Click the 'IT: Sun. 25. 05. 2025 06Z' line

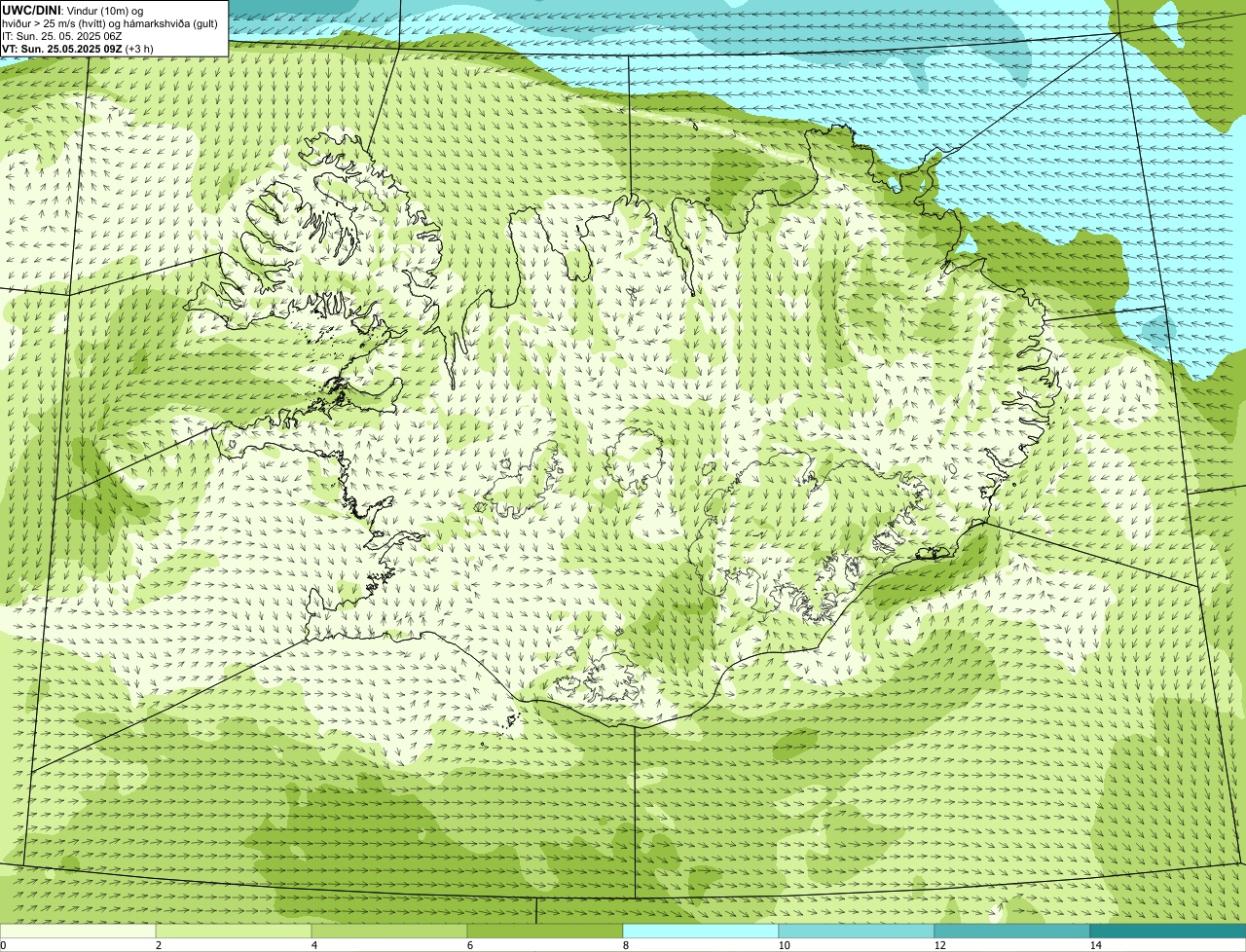coord(62,35)
